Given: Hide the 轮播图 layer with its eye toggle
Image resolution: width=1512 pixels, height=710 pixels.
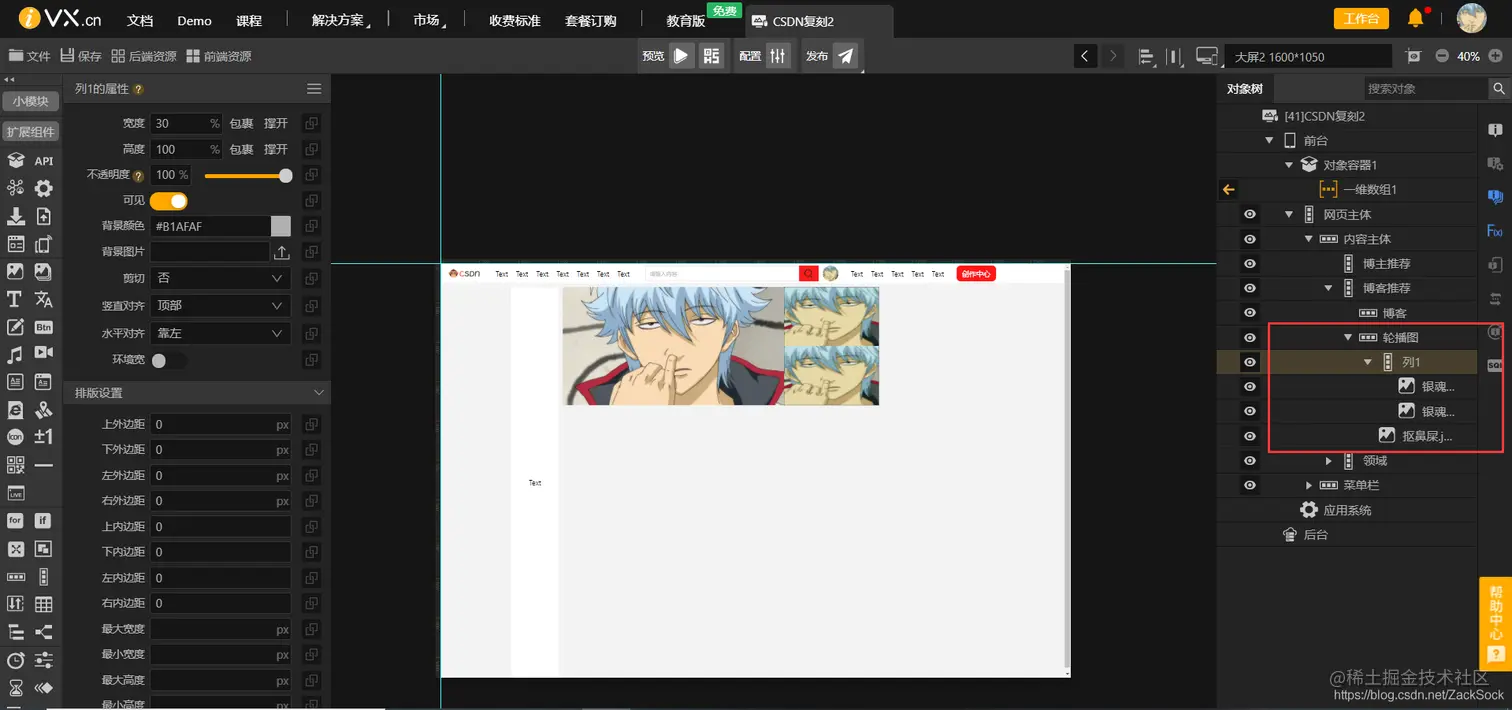Looking at the screenshot, I should coord(1248,337).
